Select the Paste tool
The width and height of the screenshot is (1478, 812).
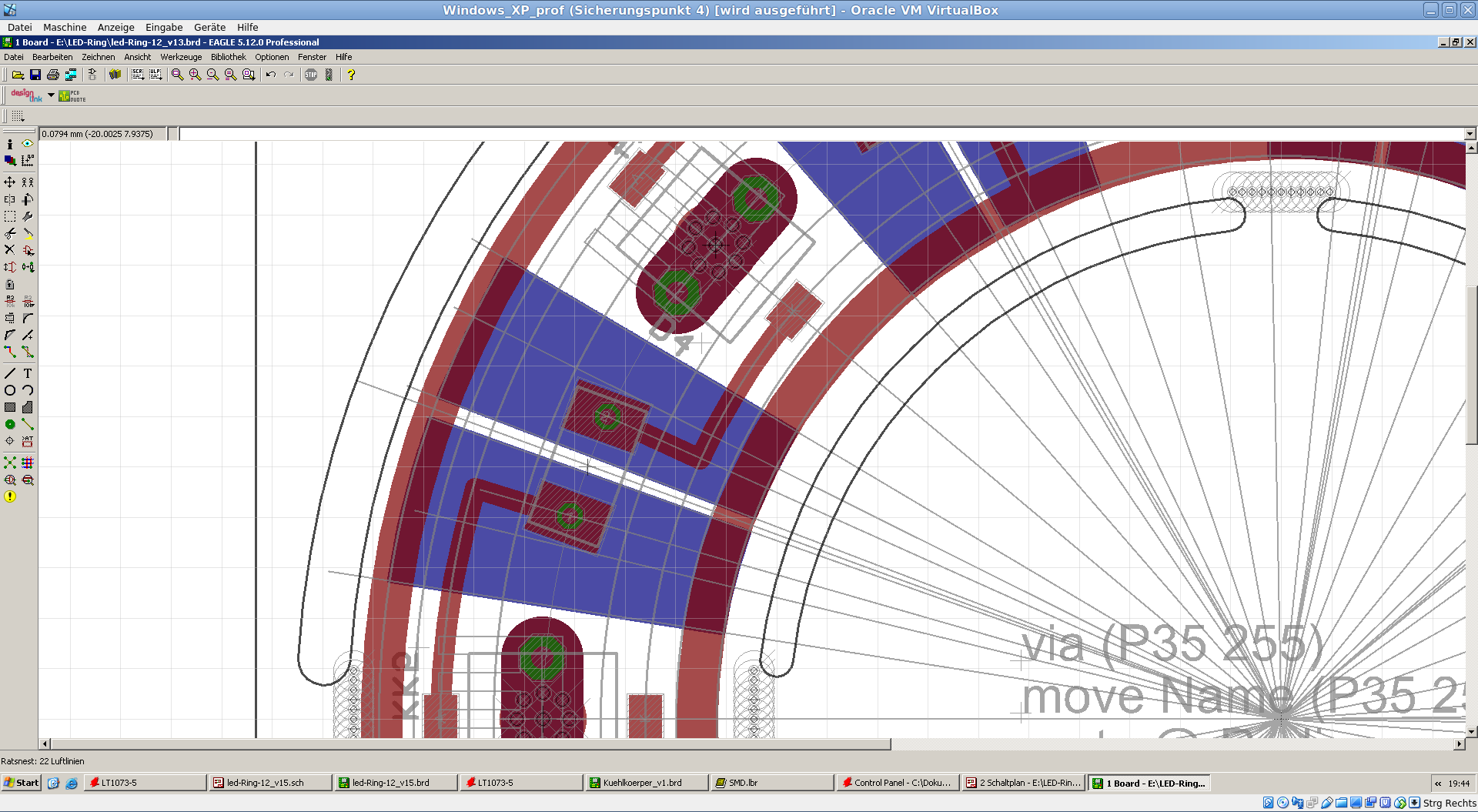click(x=28, y=233)
